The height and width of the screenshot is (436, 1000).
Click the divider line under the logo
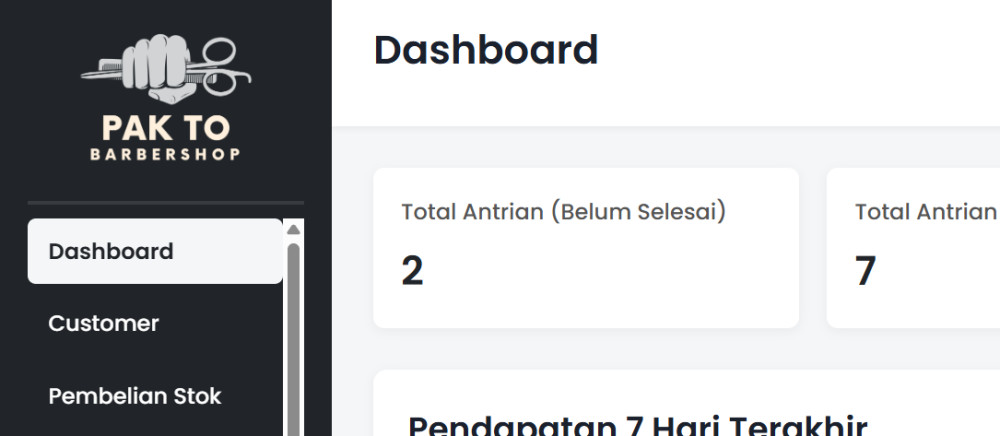(165, 203)
